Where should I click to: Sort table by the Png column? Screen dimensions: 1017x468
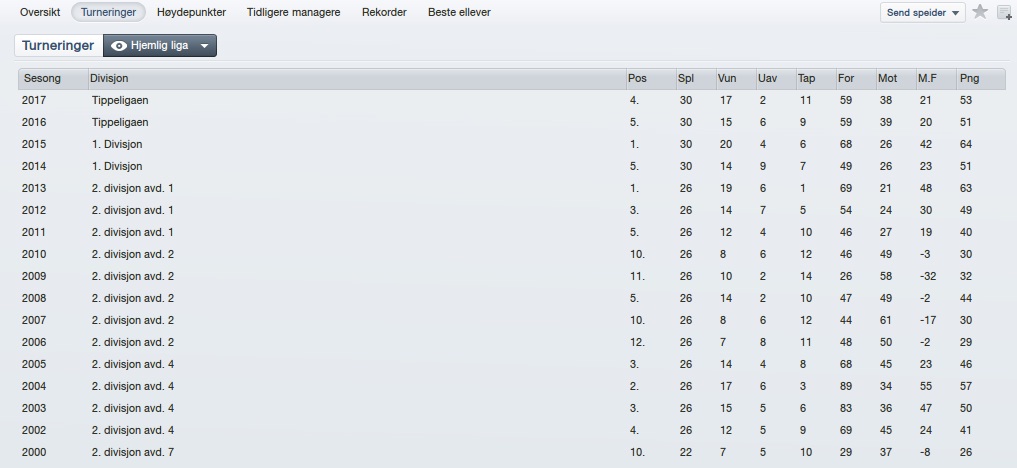click(x=972, y=78)
